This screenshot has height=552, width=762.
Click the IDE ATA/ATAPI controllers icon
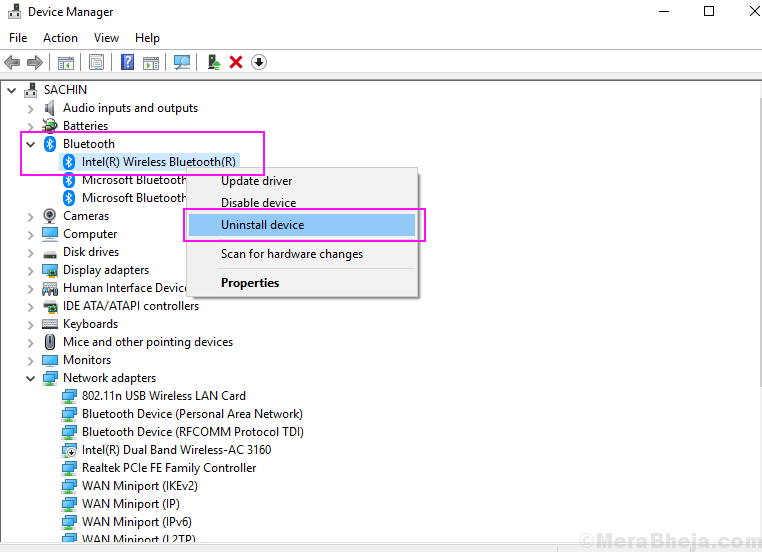point(50,307)
